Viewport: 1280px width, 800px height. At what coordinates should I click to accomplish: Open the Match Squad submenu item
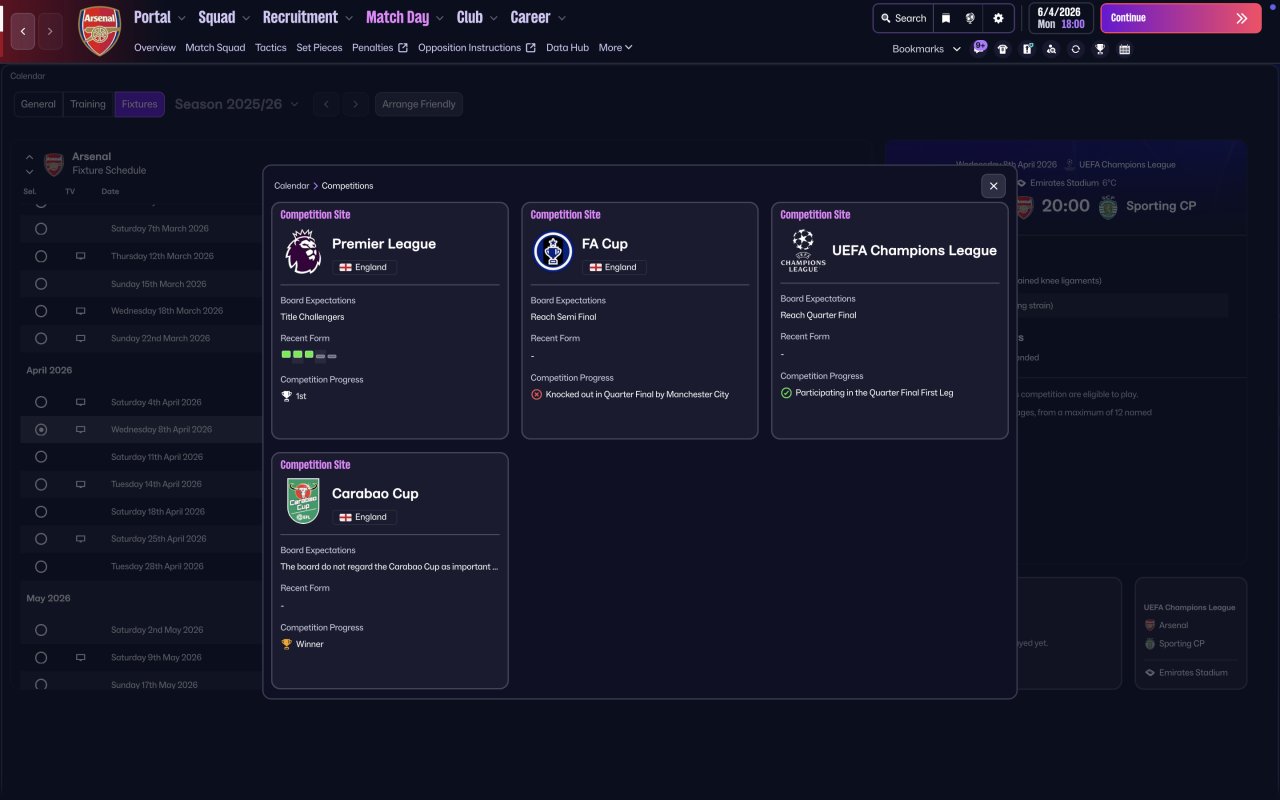pos(215,47)
